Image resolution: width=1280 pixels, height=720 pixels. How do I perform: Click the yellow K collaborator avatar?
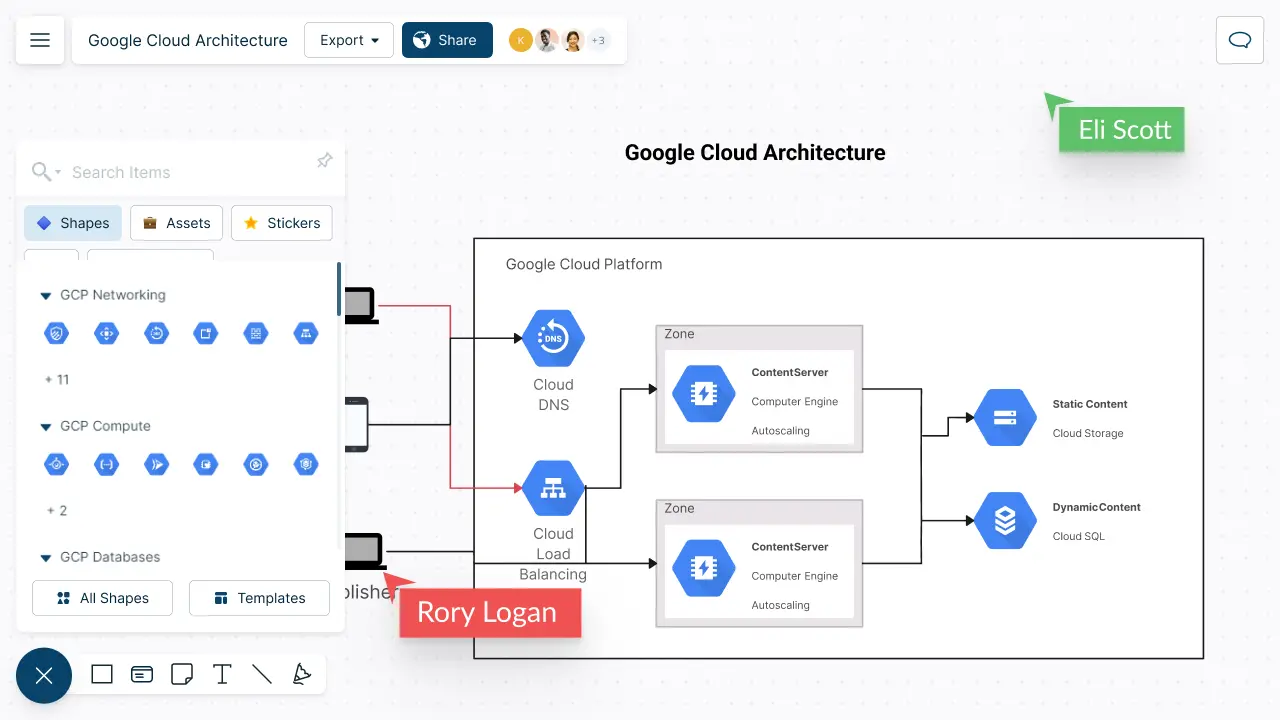pos(520,40)
